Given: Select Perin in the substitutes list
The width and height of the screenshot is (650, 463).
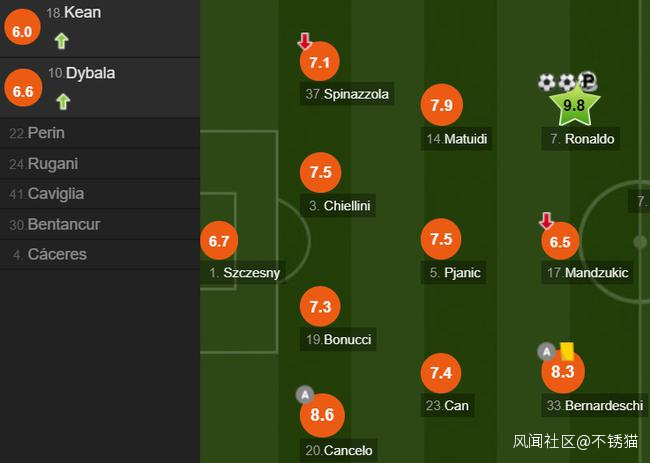Looking at the screenshot, I should tap(45, 133).
